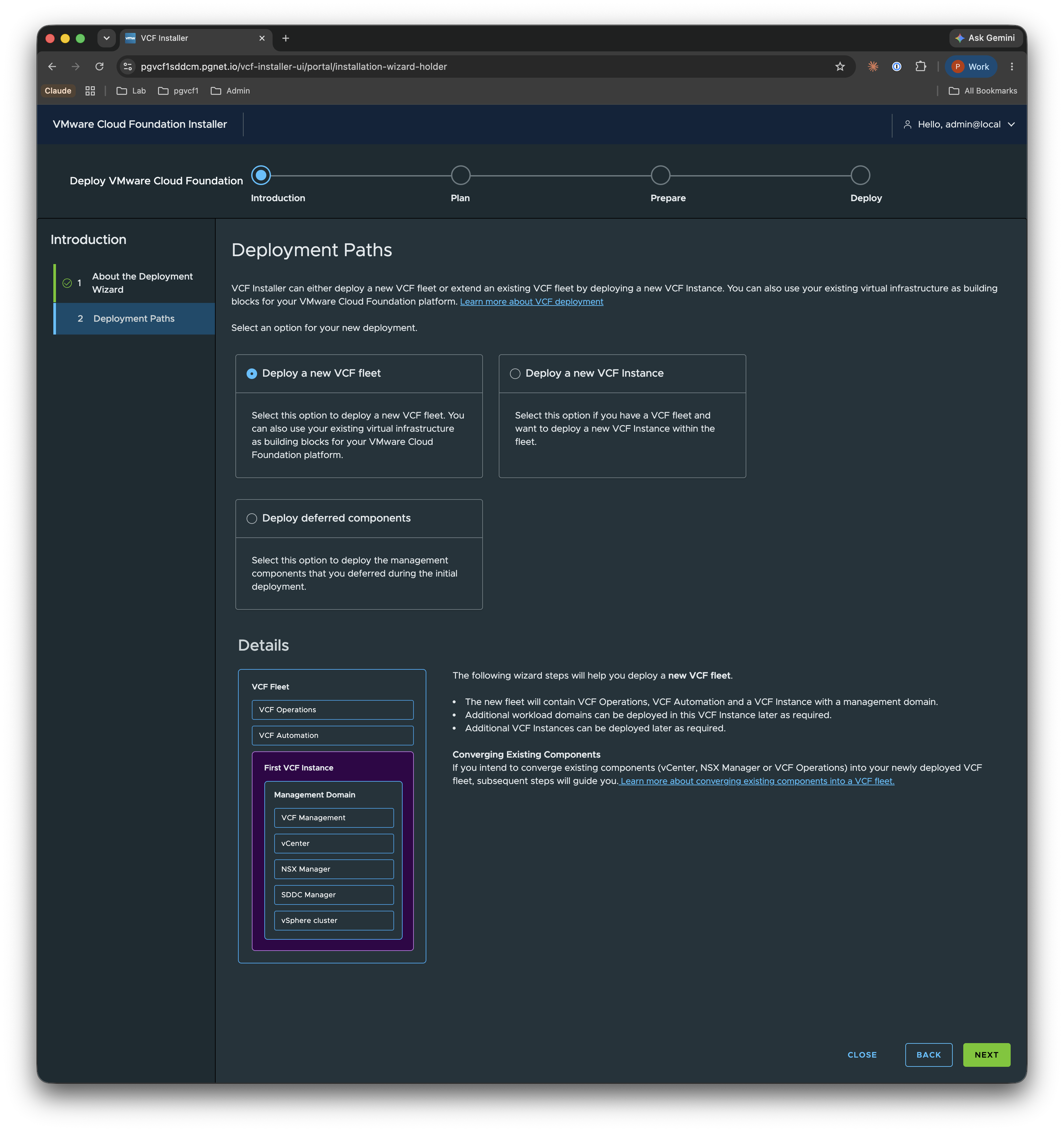Expand the Hello, admin@local user menu
The width and height of the screenshot is (1064, 1132).
pyautogui.click(x=959, y=124)
